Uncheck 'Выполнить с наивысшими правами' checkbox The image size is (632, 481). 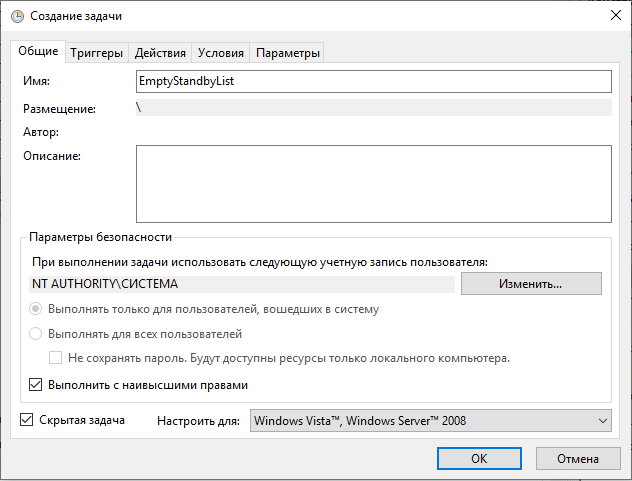(37, 384)
